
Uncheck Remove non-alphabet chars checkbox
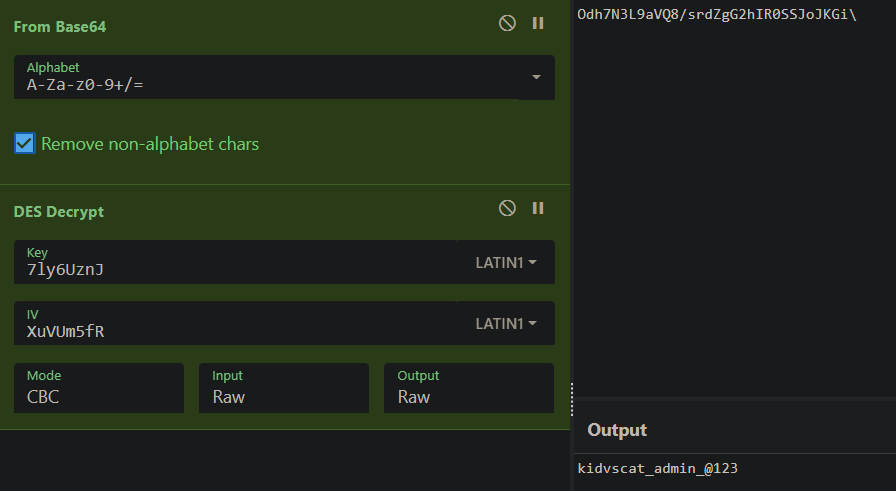25,143
